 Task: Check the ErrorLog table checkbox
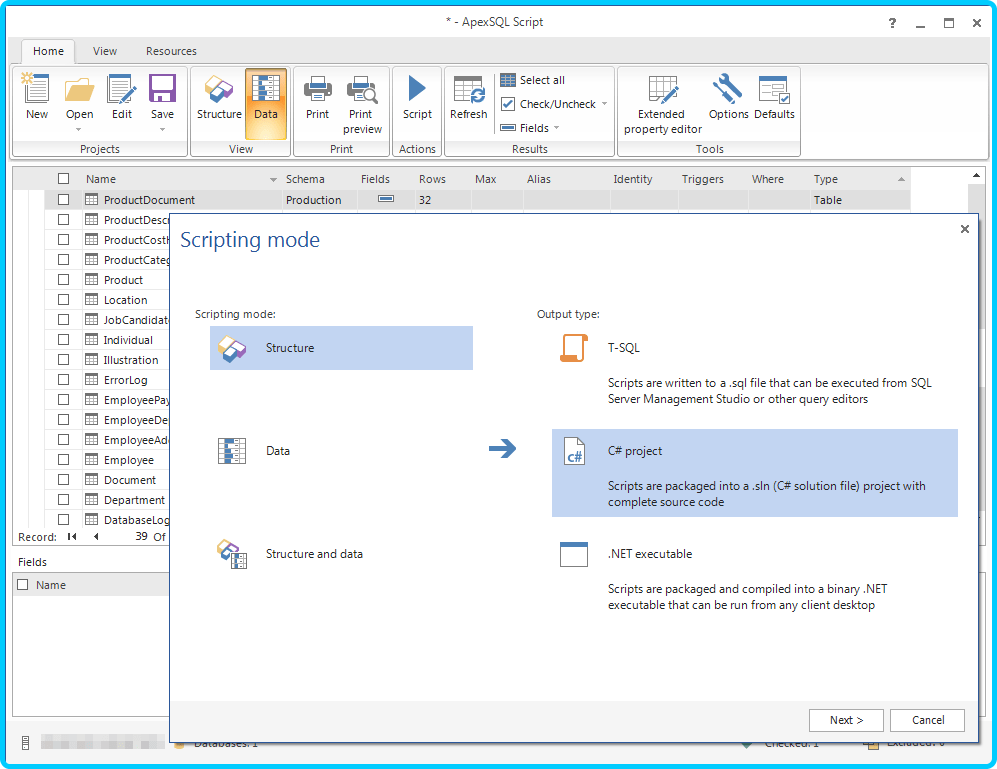(x=64, y=380)
